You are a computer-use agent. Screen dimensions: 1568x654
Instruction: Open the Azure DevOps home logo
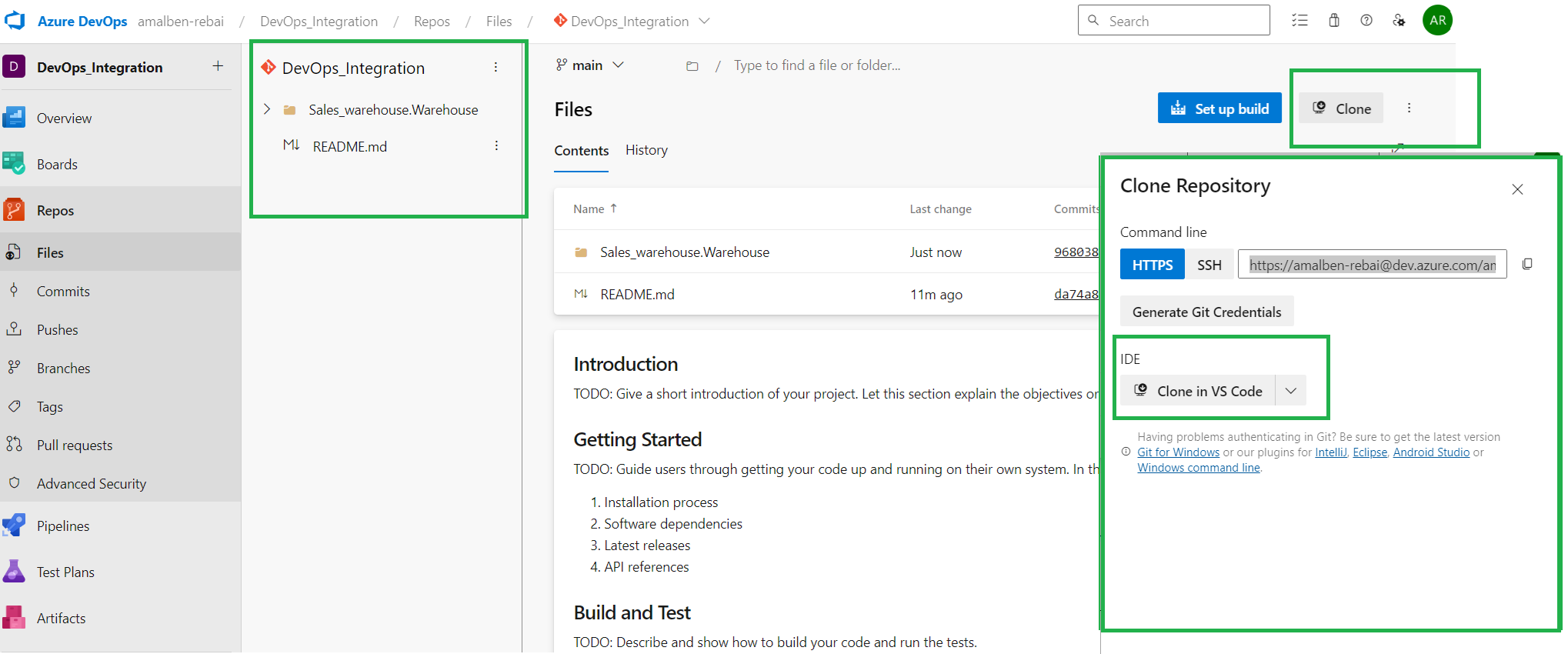pos(15,21)
